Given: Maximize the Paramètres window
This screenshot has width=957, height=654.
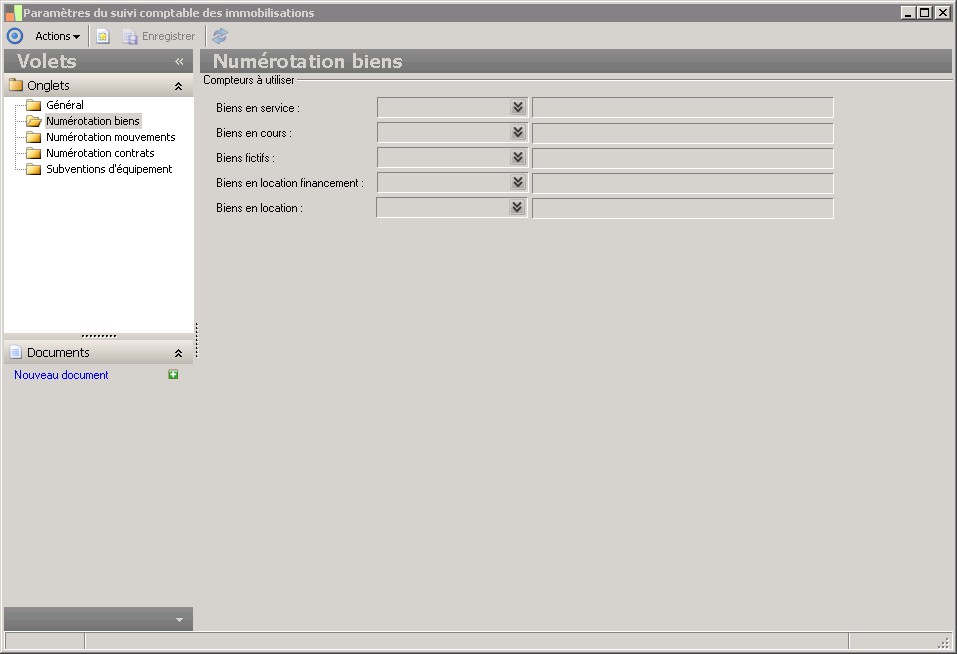Looking at the screenshot, I should click(x=925, y=12).
